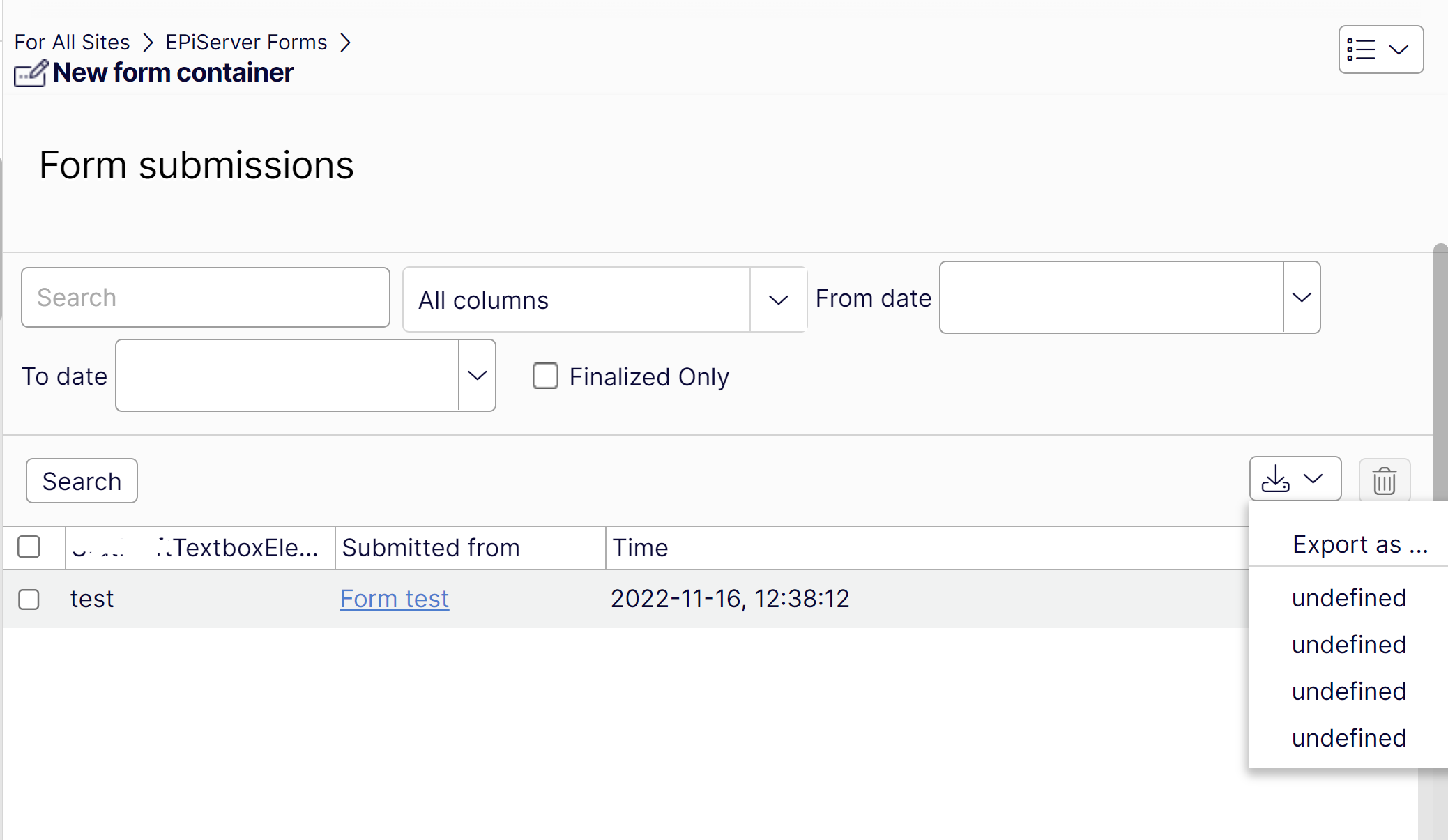Choose first undefined export option
The width and height of the screenshot is (1448, 840).
pos(1348,598)
